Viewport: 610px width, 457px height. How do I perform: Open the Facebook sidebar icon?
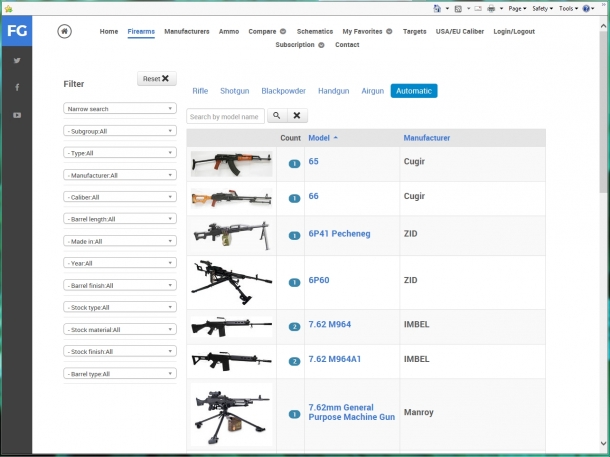click(17, 87)
